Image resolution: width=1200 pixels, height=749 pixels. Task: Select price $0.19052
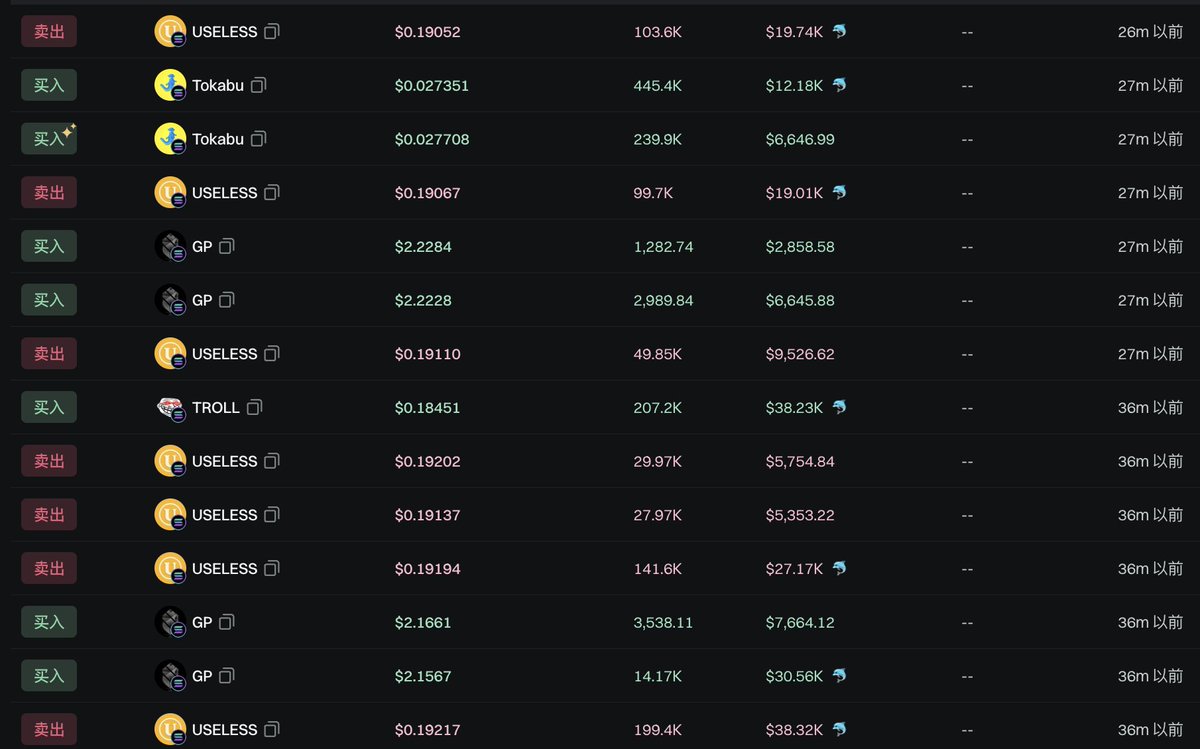click(x=427, y=32)
